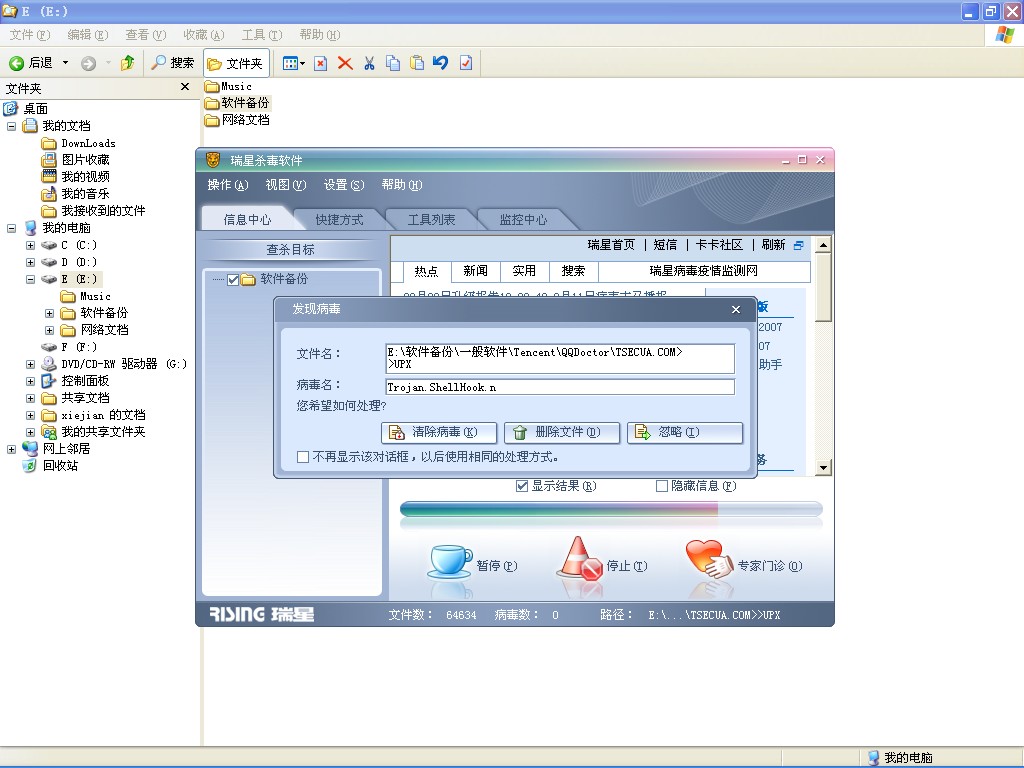Select 回收站 recycle bin in tree
This screenshot has width=1024, height=768.
coord(60,466)
